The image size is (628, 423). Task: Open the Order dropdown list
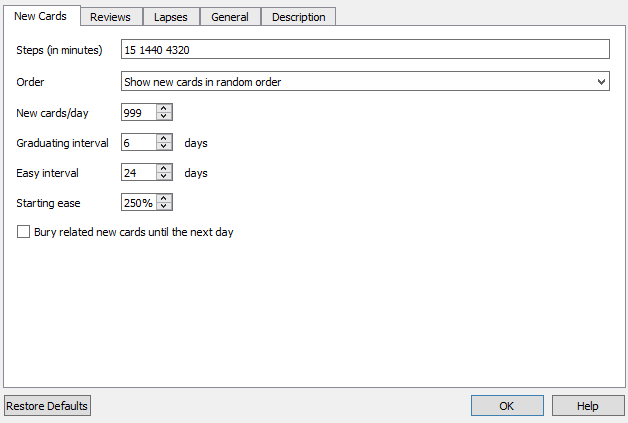365,82
